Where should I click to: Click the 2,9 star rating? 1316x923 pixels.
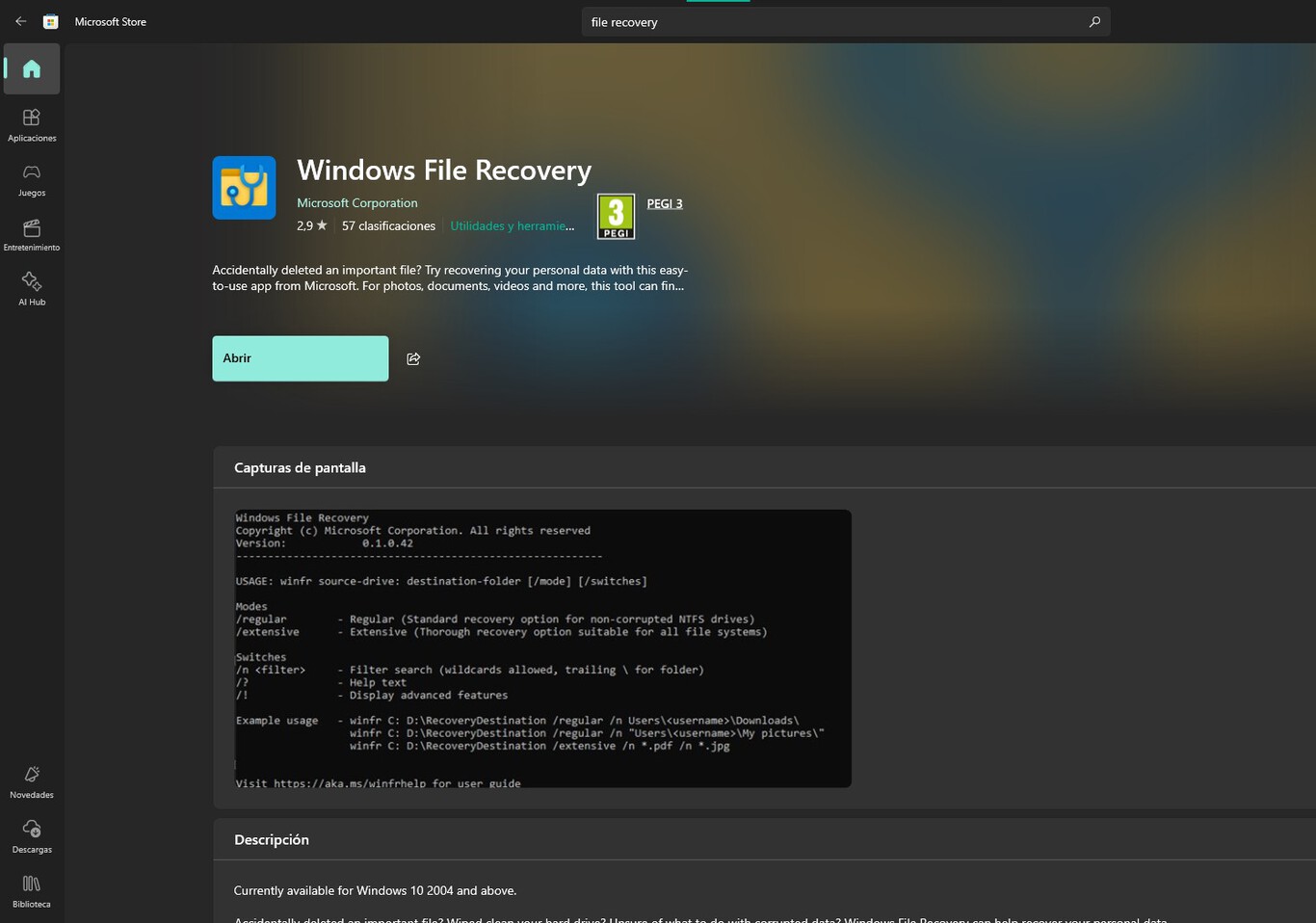(312, 226)
